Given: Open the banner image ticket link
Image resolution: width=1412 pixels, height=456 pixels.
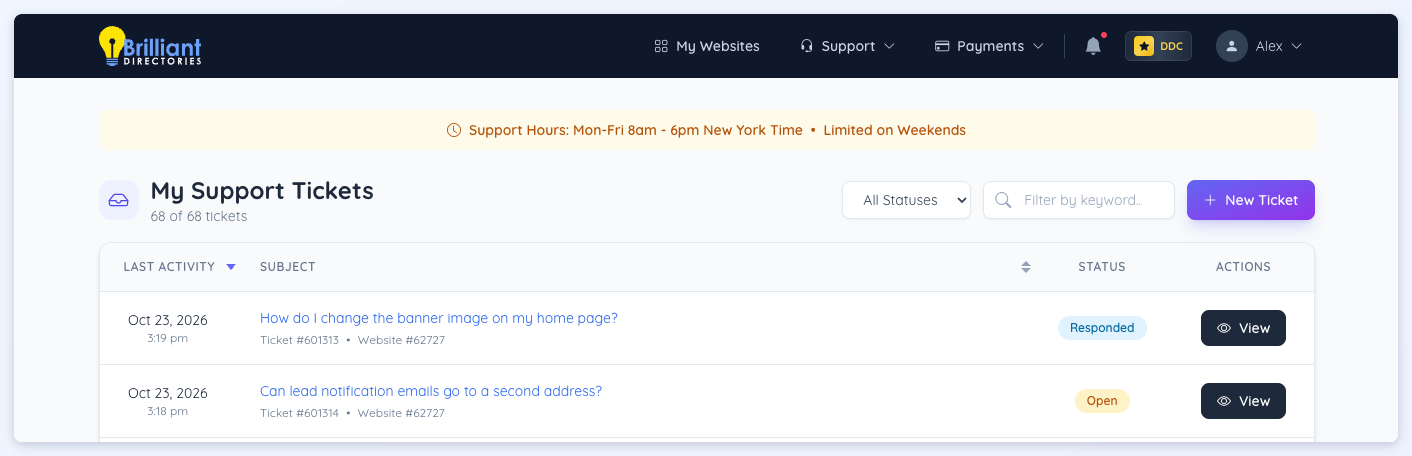Looking at the screenshot, I should [439, 318].
